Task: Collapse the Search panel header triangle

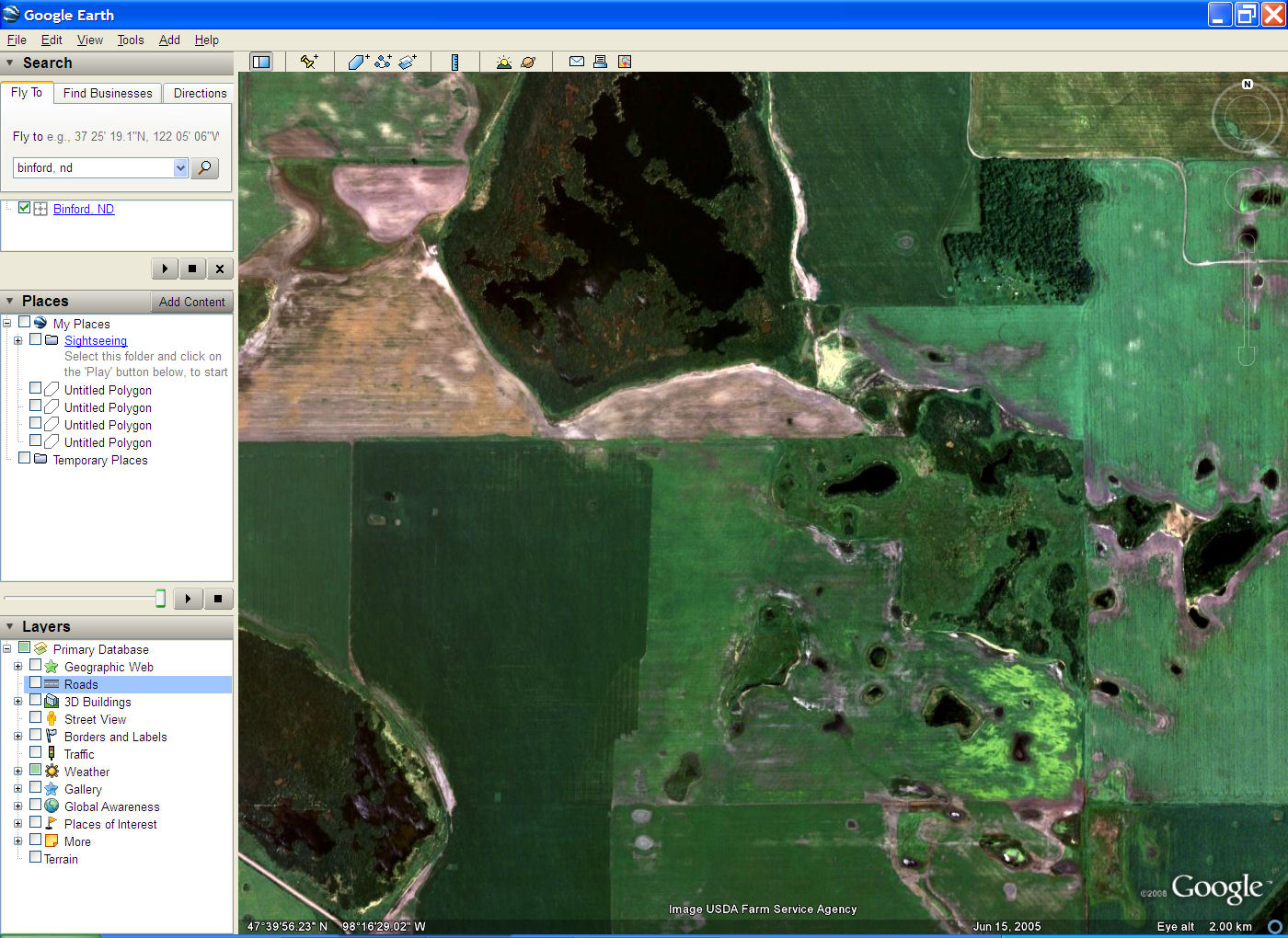Action: (x=10, y=63)
